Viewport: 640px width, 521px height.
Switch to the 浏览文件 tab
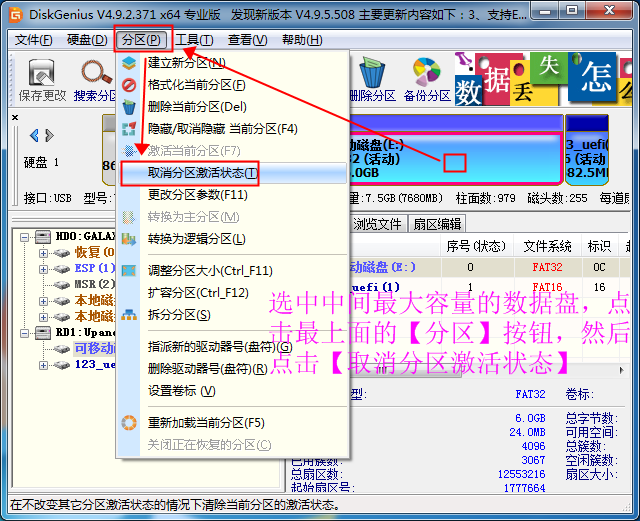[x=378, y=224]
